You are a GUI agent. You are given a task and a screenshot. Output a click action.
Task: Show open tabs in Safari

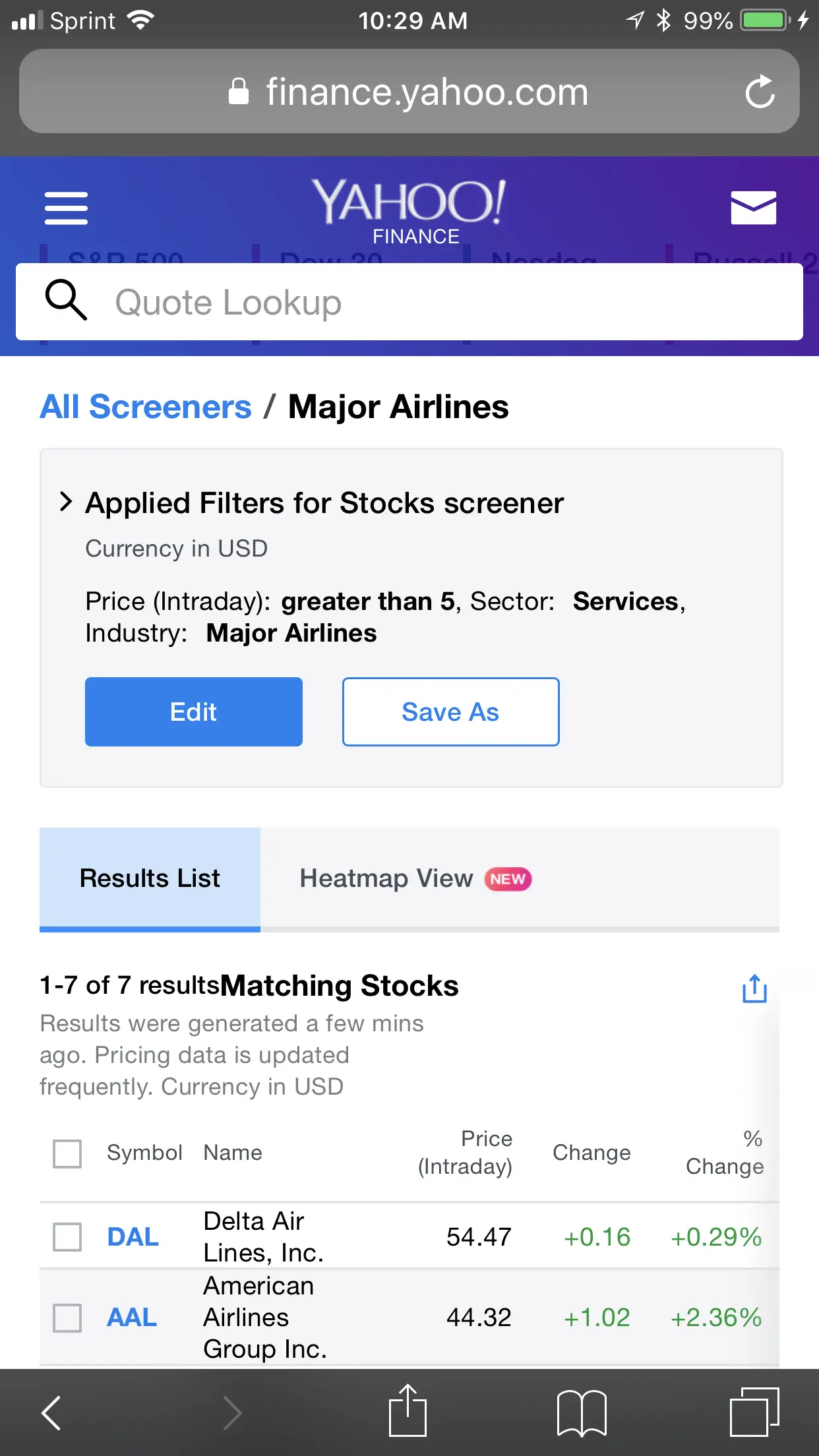pos(754,1411)
